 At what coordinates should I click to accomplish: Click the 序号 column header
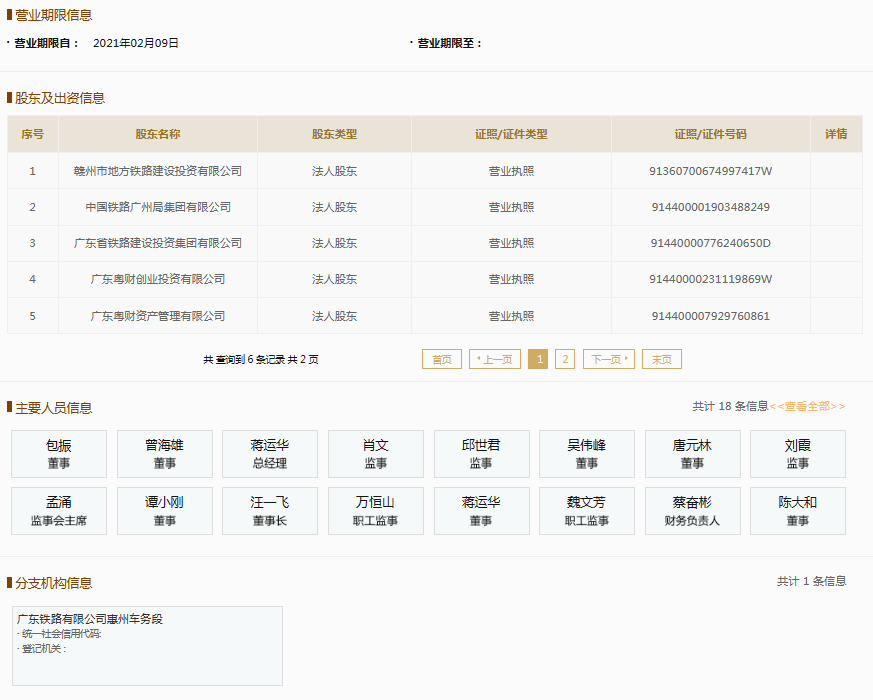32,134
